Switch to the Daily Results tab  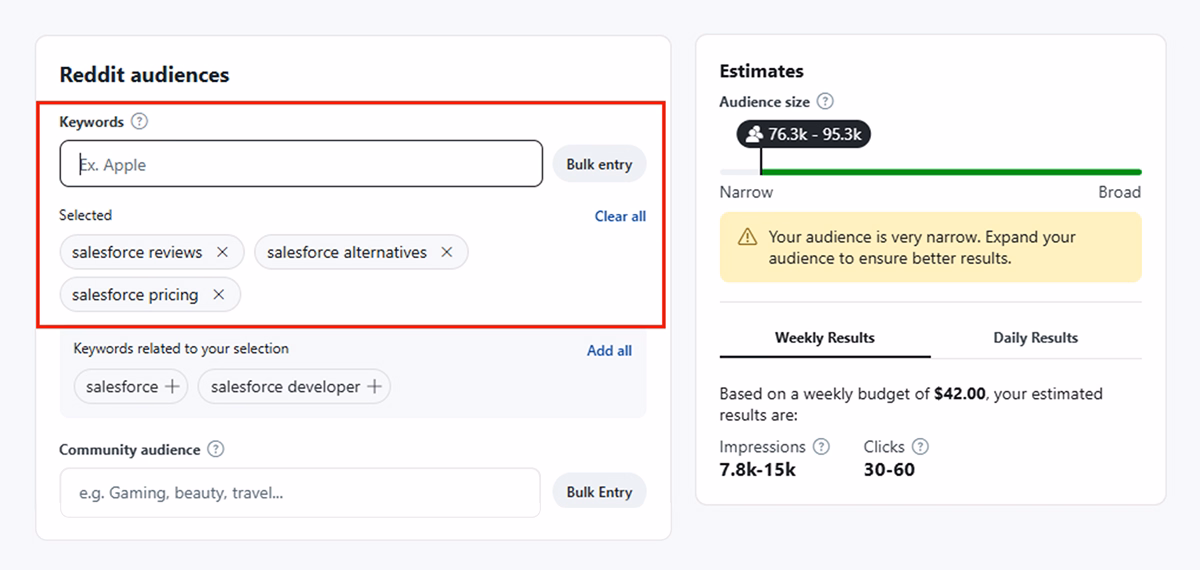point(1036,338)
